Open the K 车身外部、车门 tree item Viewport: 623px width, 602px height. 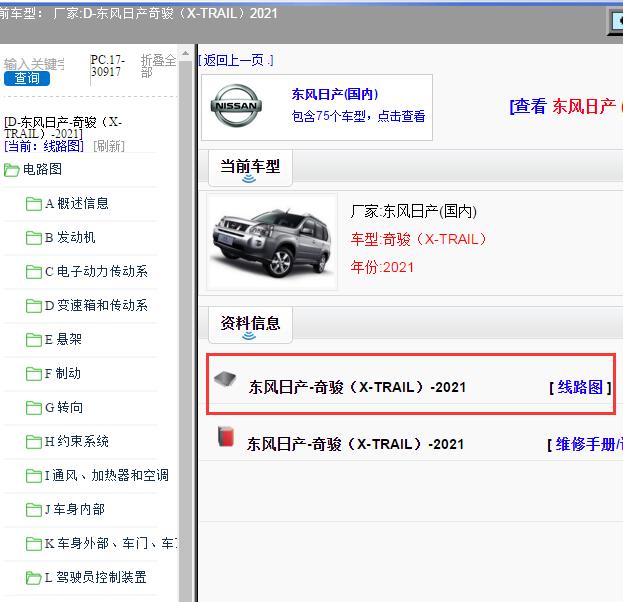112,543
